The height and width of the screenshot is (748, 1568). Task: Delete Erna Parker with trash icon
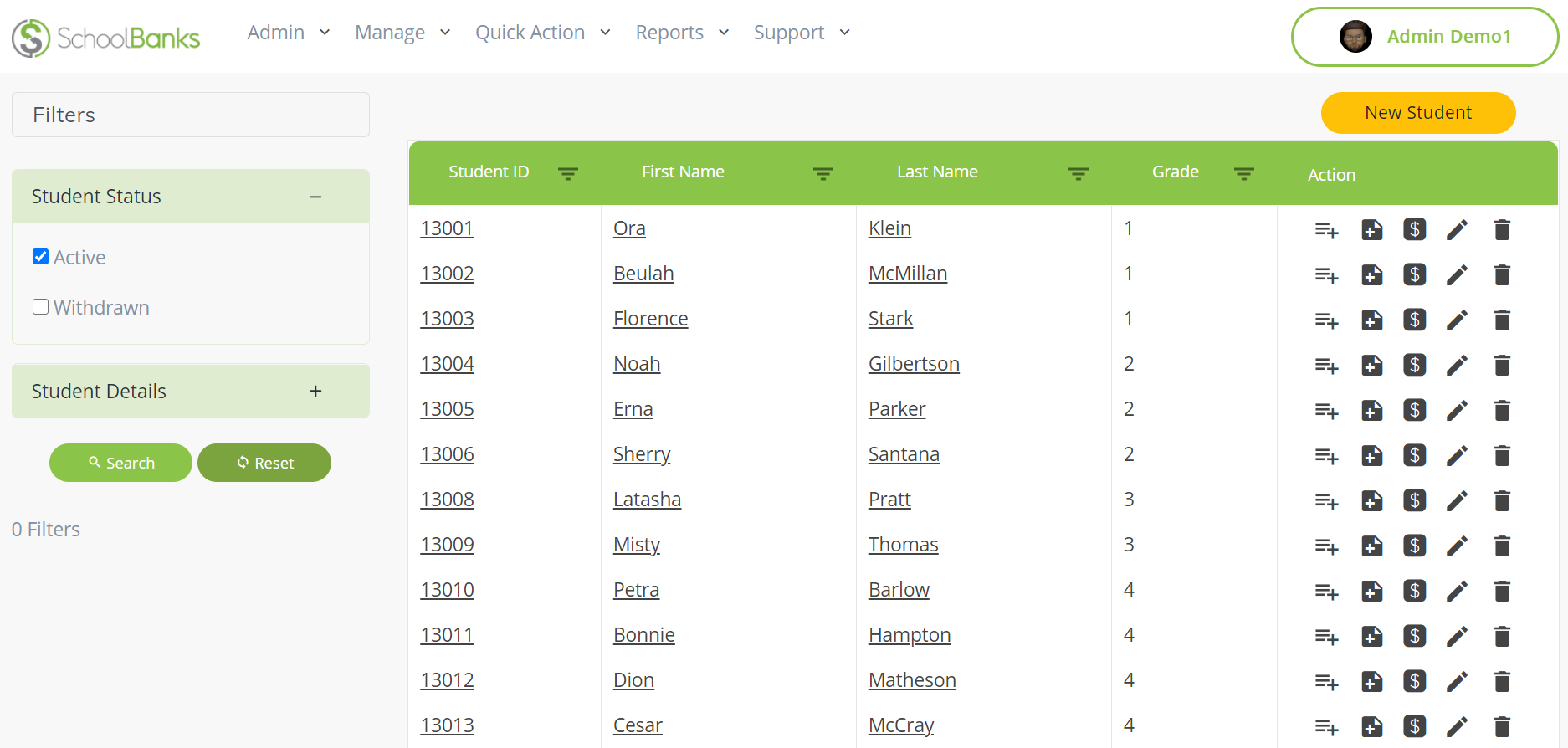click(x=1502, y=411)
